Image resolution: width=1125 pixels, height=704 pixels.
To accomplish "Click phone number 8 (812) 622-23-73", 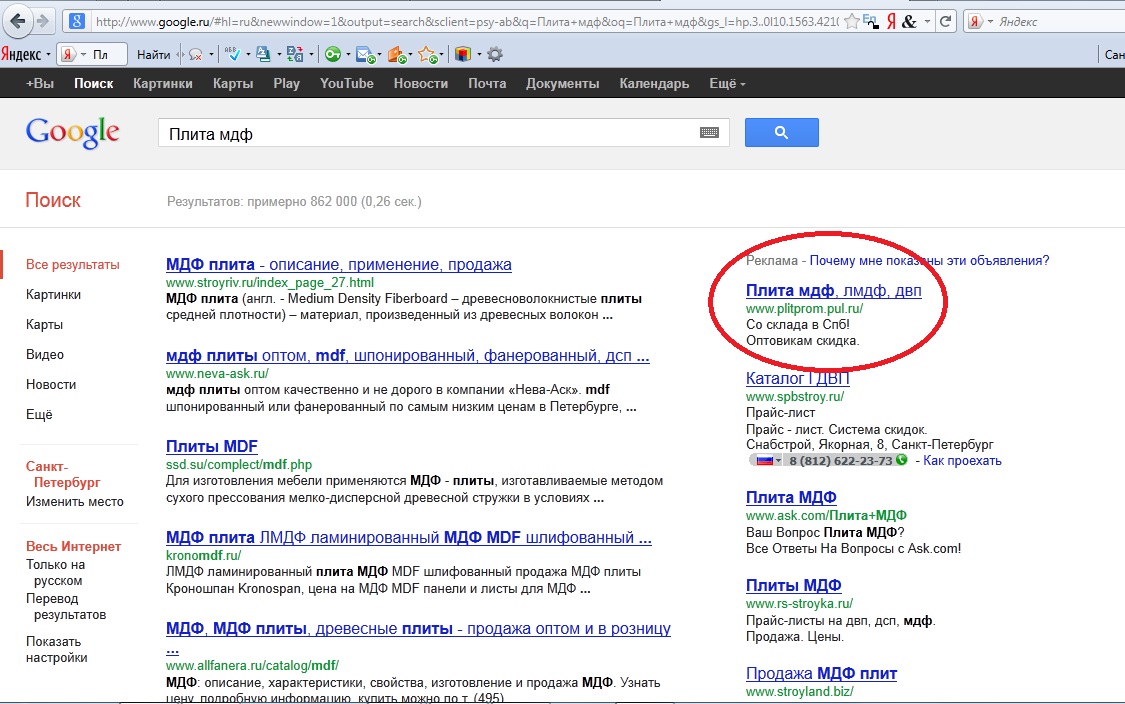I will (x=841, y=461).
